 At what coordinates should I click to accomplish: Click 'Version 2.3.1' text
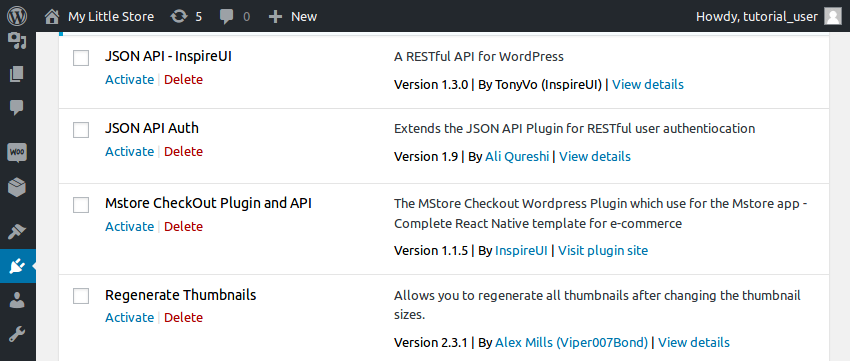point(431,343)
